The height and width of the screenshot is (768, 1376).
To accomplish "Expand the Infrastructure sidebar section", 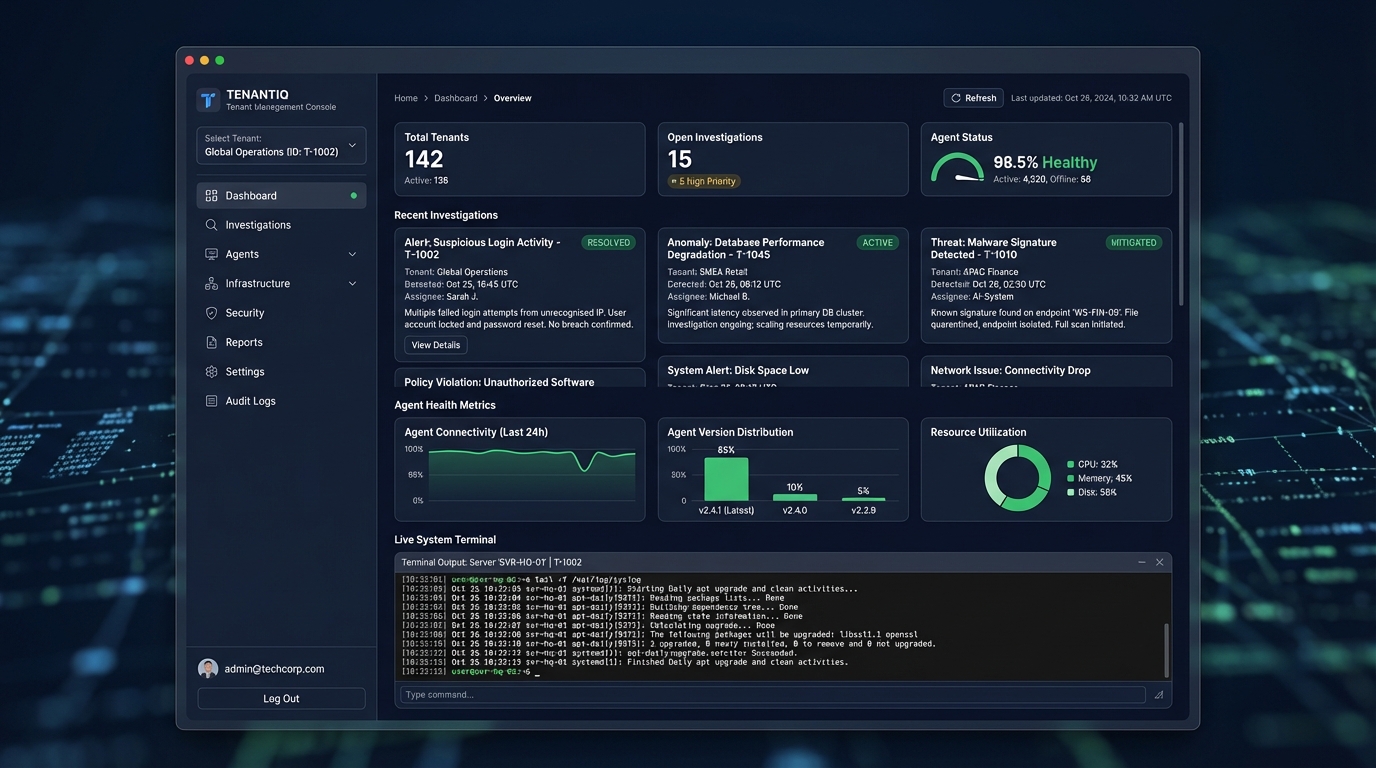I will coord(351,283).
